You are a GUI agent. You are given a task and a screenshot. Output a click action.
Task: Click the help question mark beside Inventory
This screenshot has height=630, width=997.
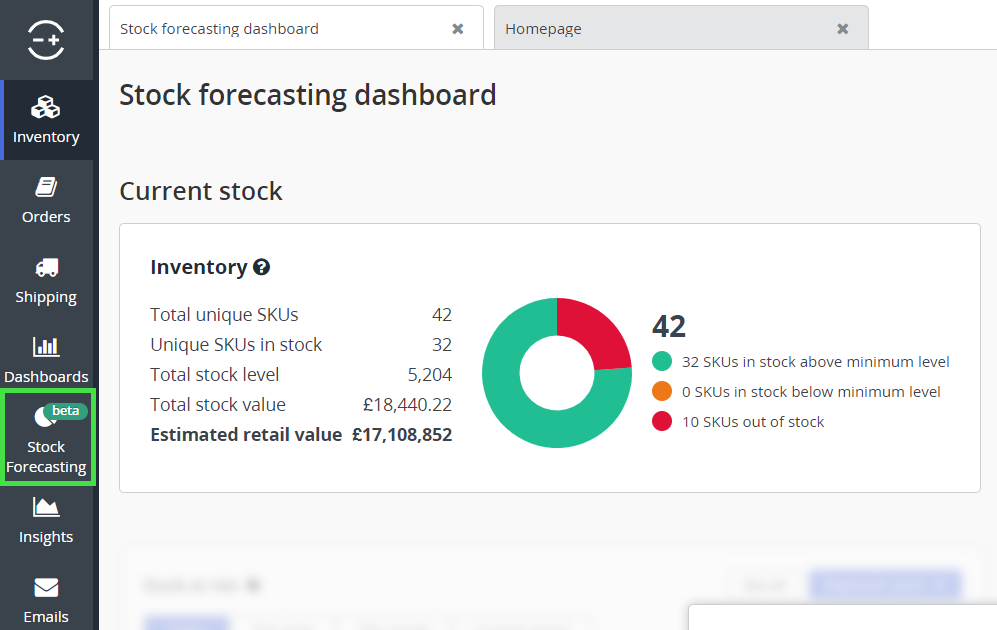[x=261, y=267]
